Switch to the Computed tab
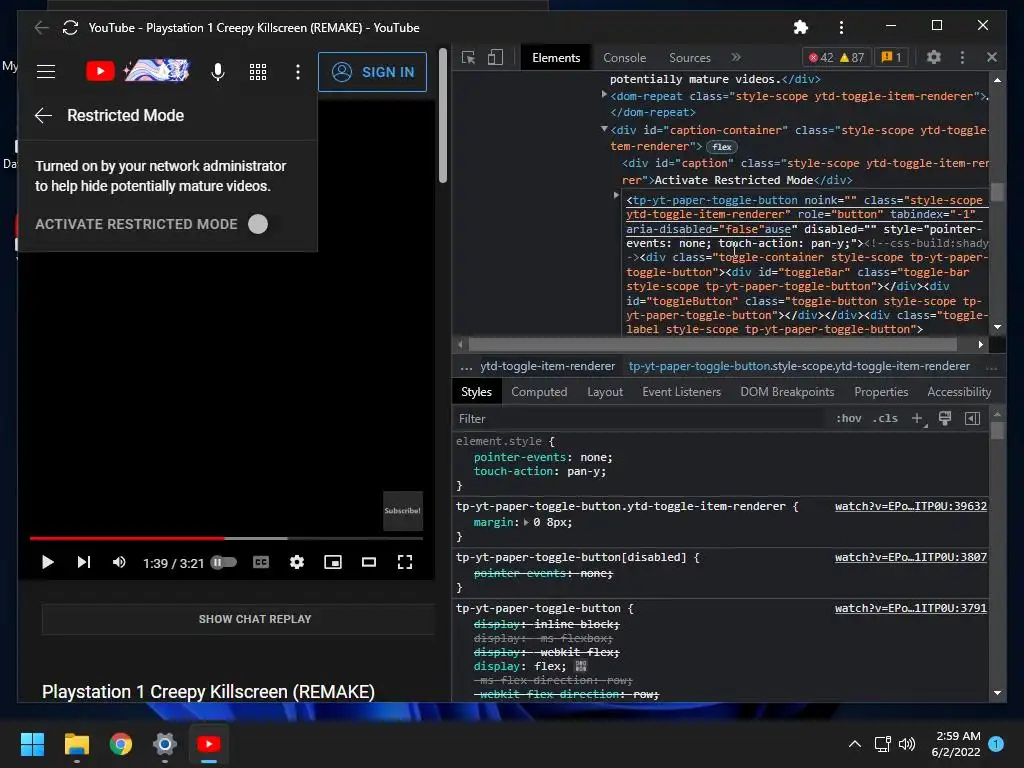Screen dimensions: 1024x768 (x=539, y=392)
